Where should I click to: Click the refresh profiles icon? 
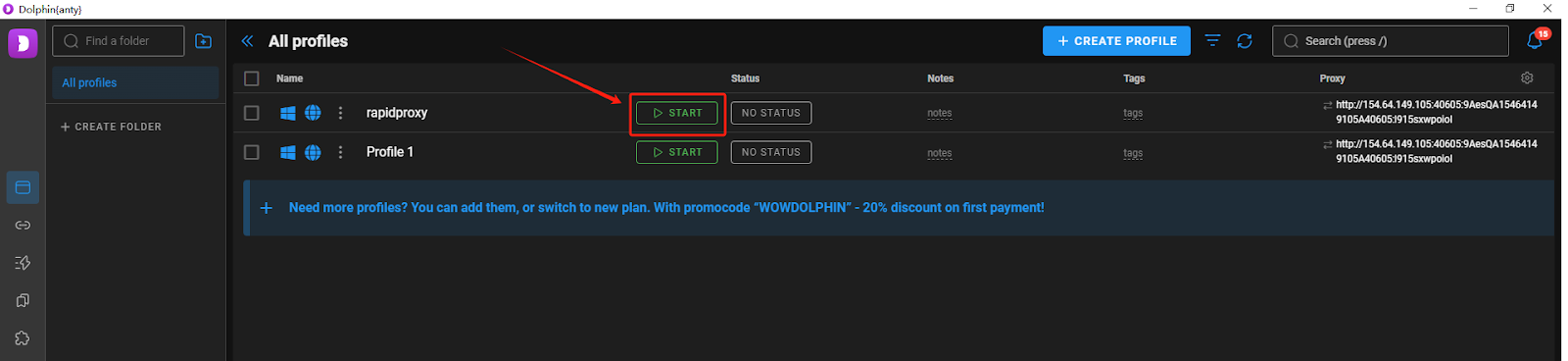(x=1245, y=41)
